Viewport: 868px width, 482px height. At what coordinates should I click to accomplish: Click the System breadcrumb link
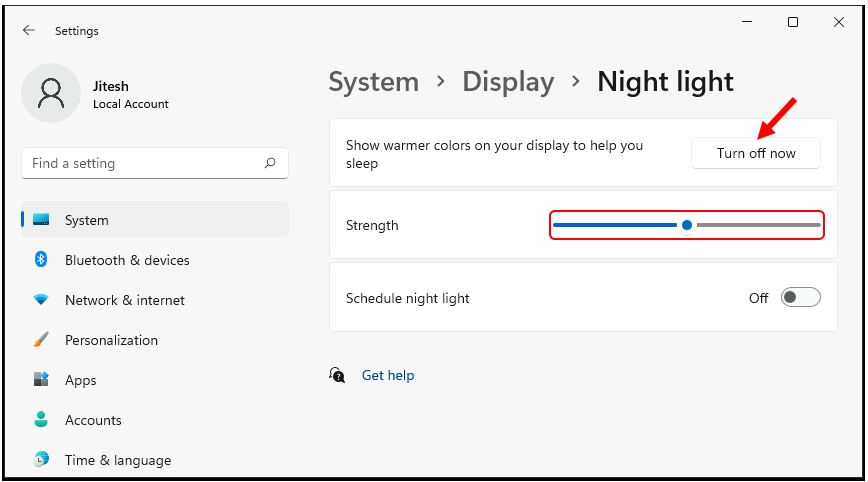[x=374, y=82]
